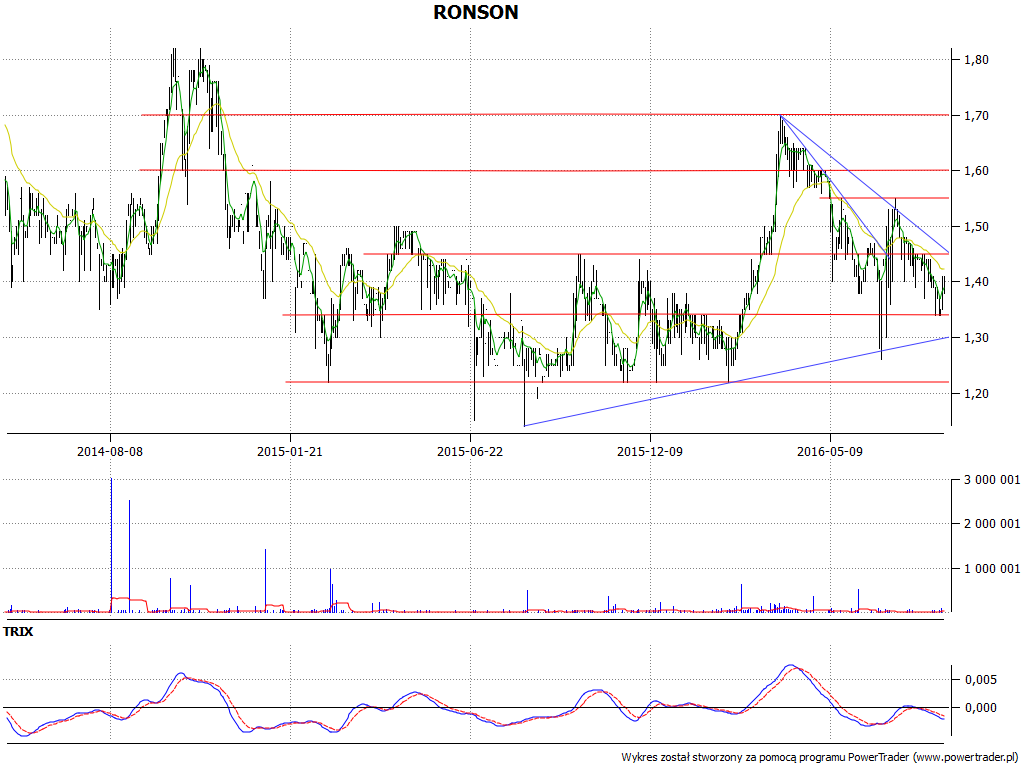Click the RONSON chart title
Viewport: 1024px width, 768px height.
tap(475, 12)
